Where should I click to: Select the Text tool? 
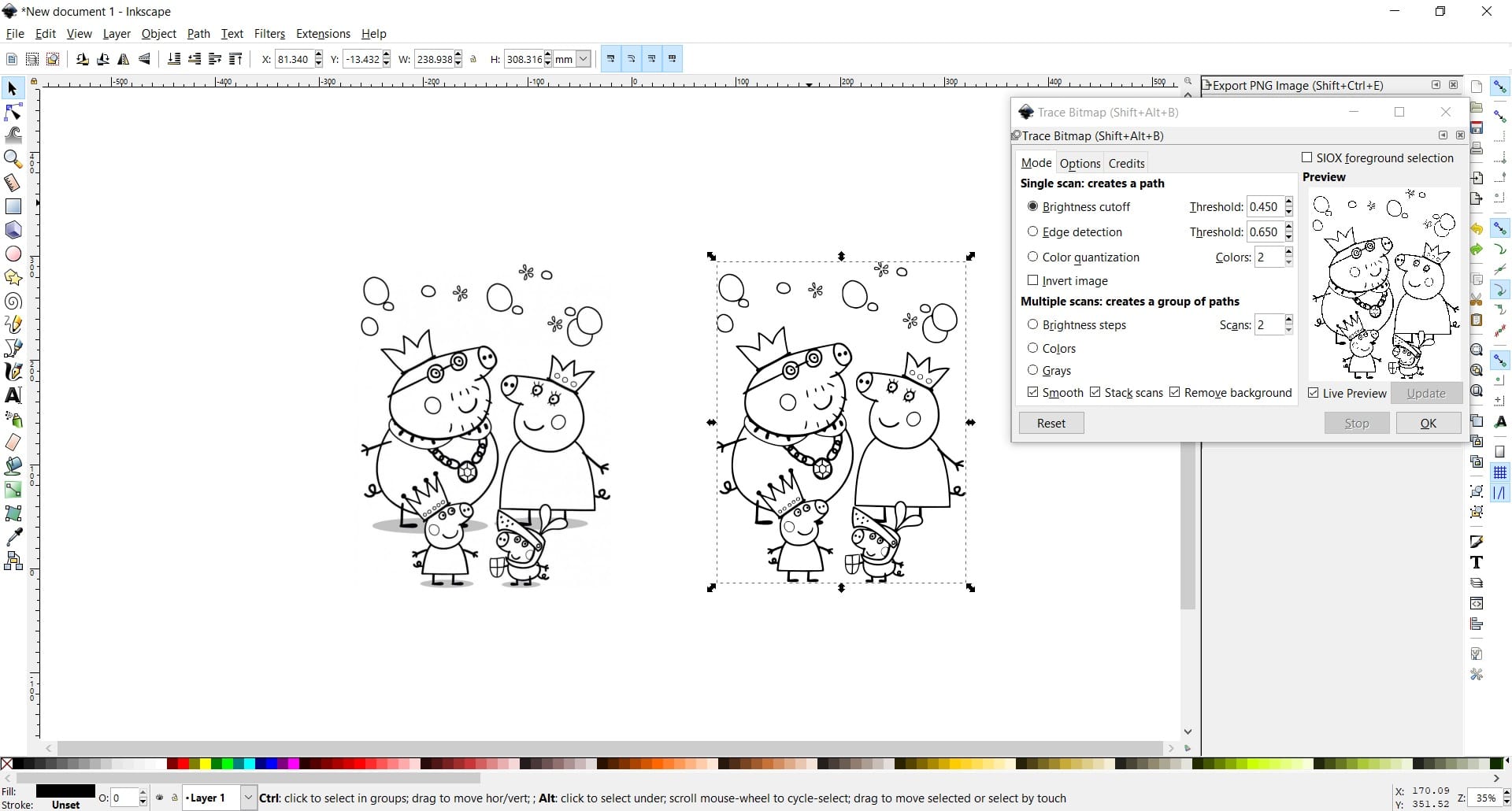[13, 395]
